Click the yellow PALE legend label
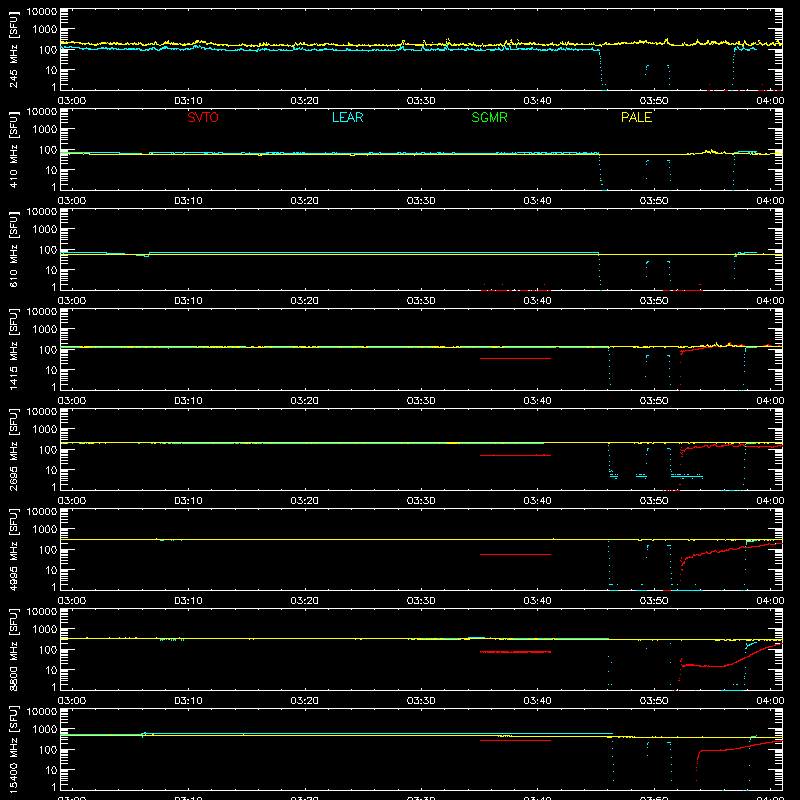The height and width of the screenshot is (800, 800). (x=636, y=117)
